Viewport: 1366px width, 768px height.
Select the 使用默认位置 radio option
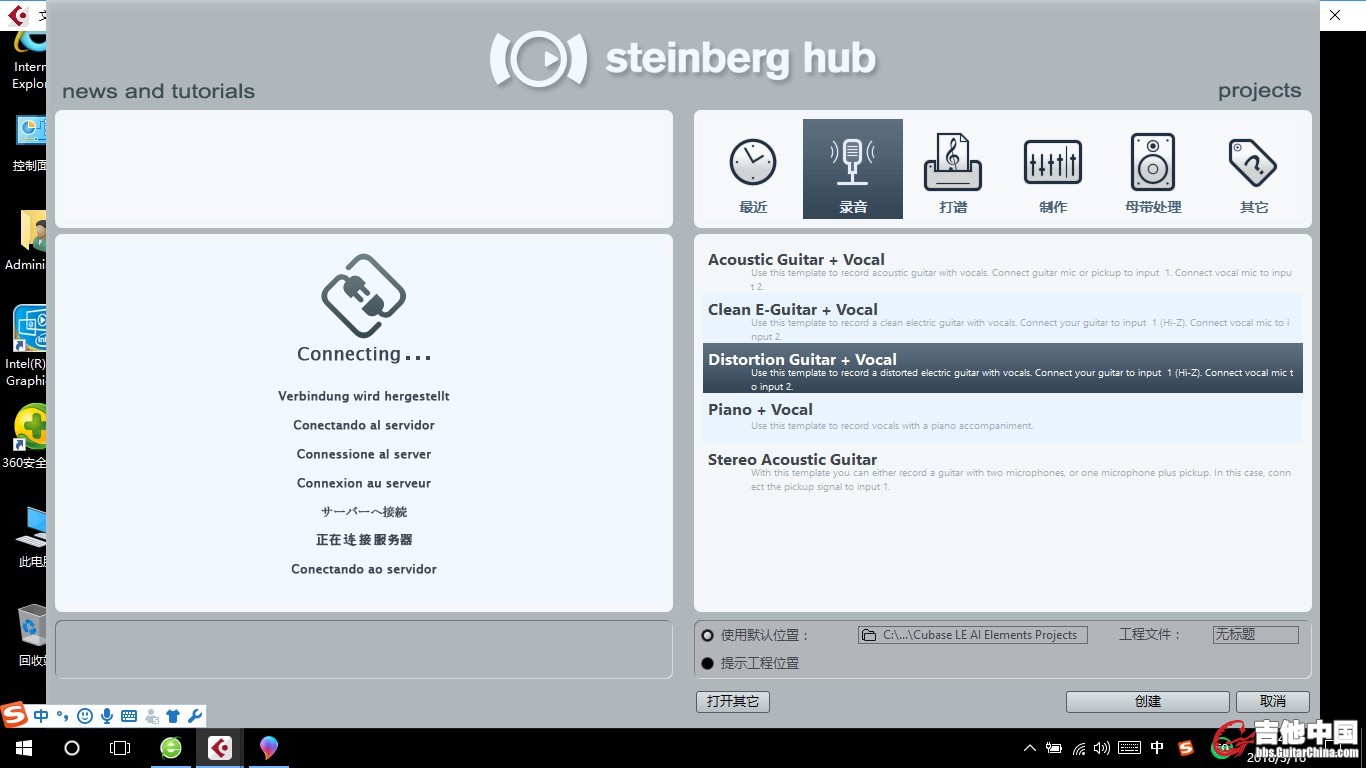point(708,635)
